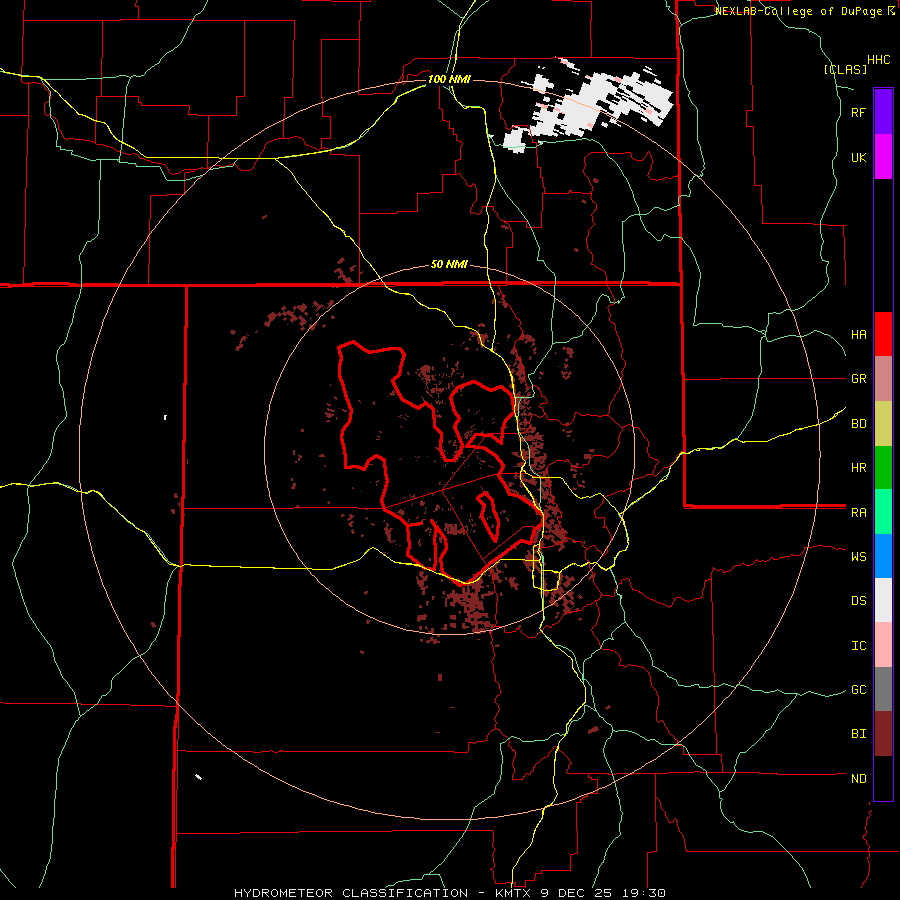
Task: Click the 'HA' legend label
Action: [x=858, y=335]
